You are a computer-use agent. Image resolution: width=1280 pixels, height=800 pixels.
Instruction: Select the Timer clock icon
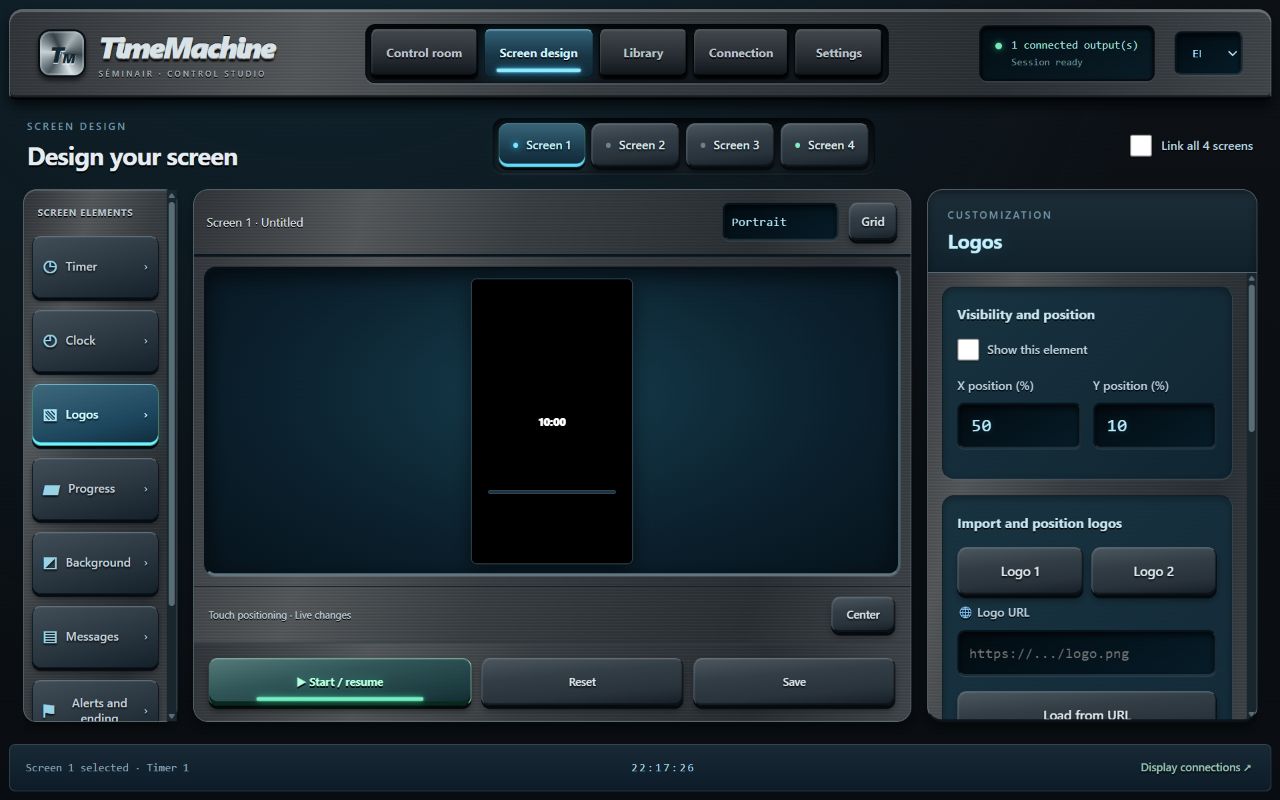click(50, 267)
